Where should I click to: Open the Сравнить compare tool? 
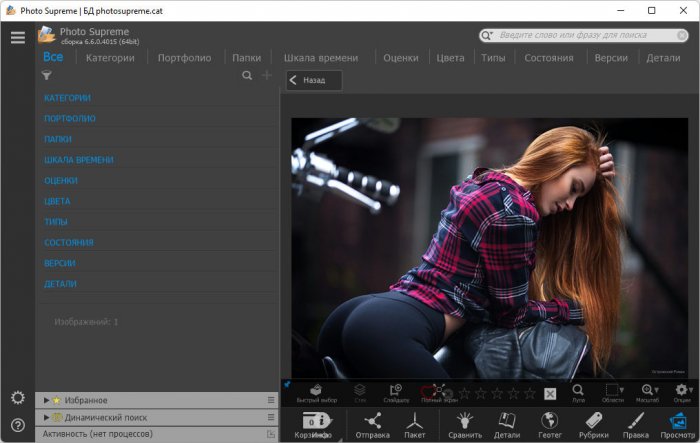click(x=465, y=422)
